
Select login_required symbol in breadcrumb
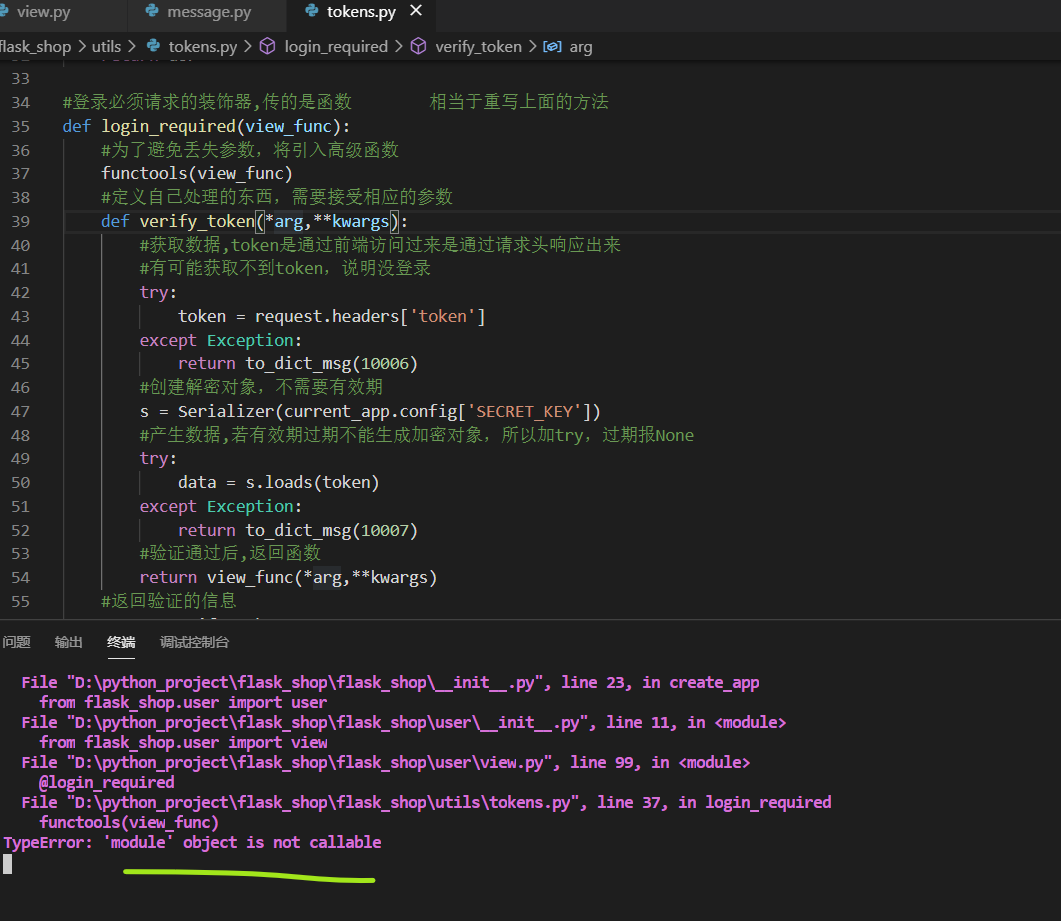pyautogui.click(x=336, y=47)
